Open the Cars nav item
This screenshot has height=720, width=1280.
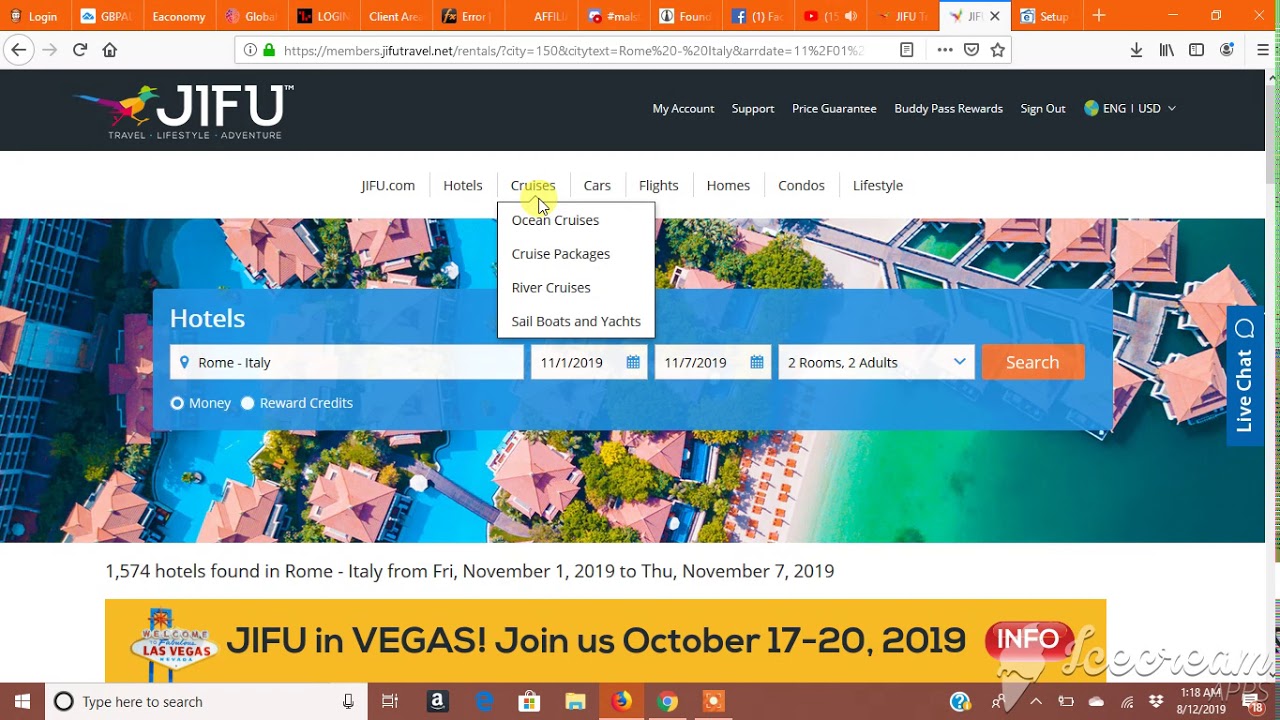pos(597,185)
